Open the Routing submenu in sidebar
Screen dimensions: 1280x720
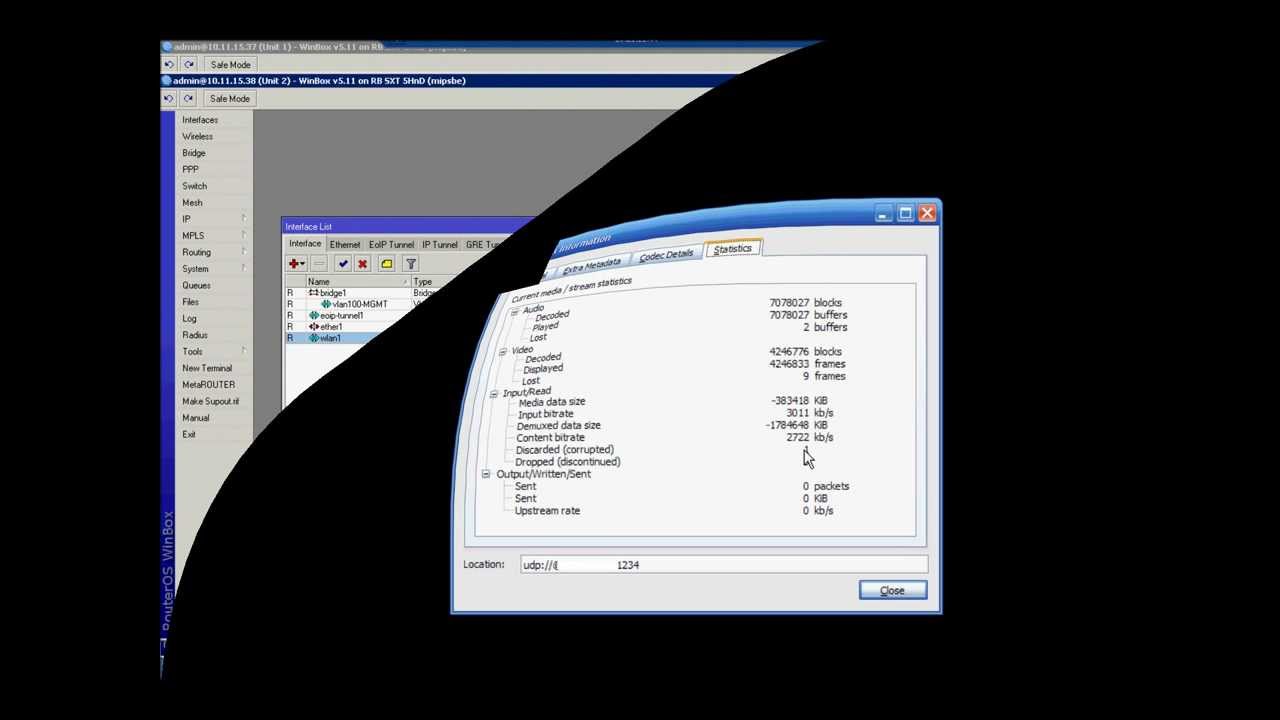pos(212,252)
